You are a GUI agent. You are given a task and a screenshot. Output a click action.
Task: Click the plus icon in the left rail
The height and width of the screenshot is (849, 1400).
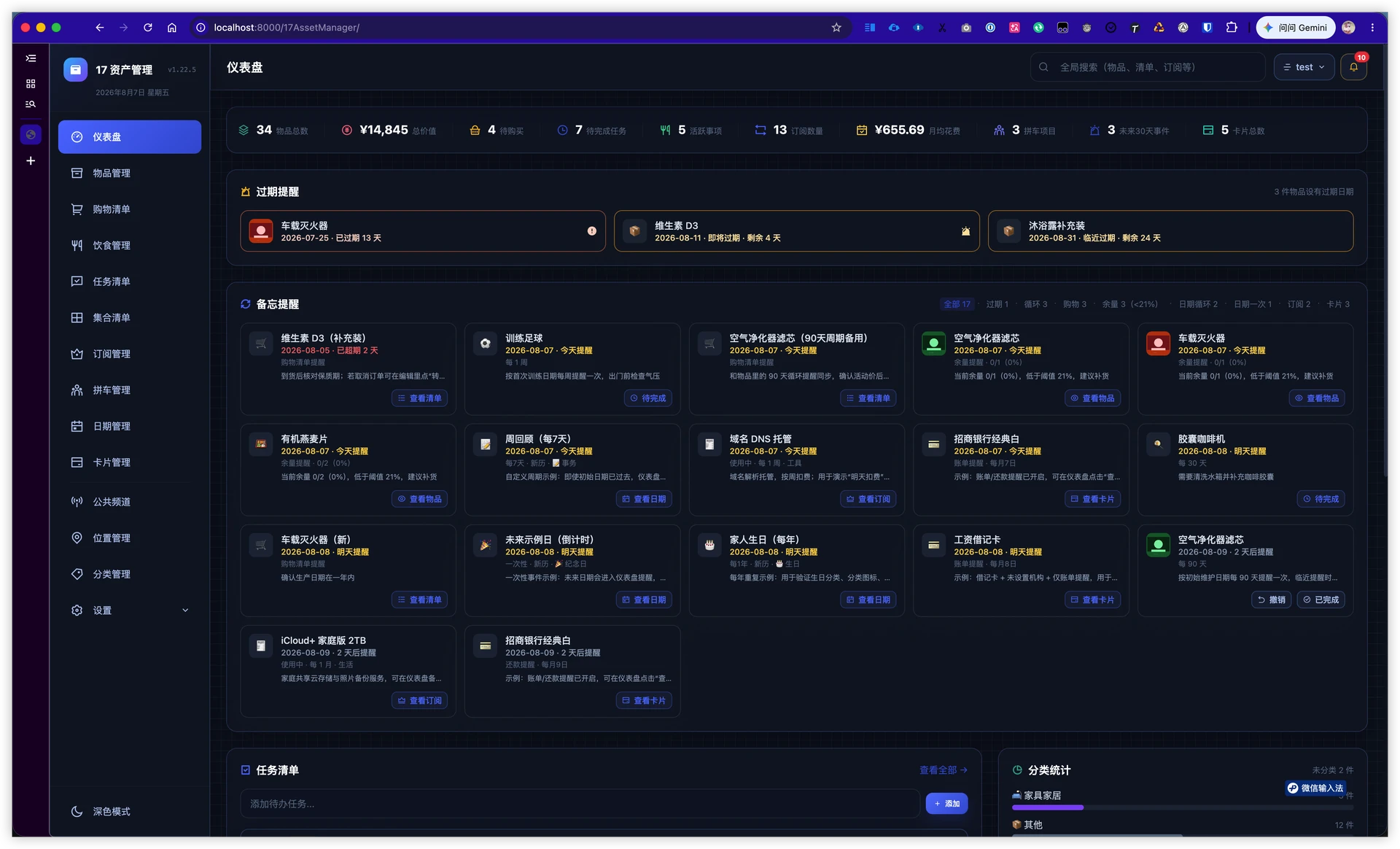[31, 160]
